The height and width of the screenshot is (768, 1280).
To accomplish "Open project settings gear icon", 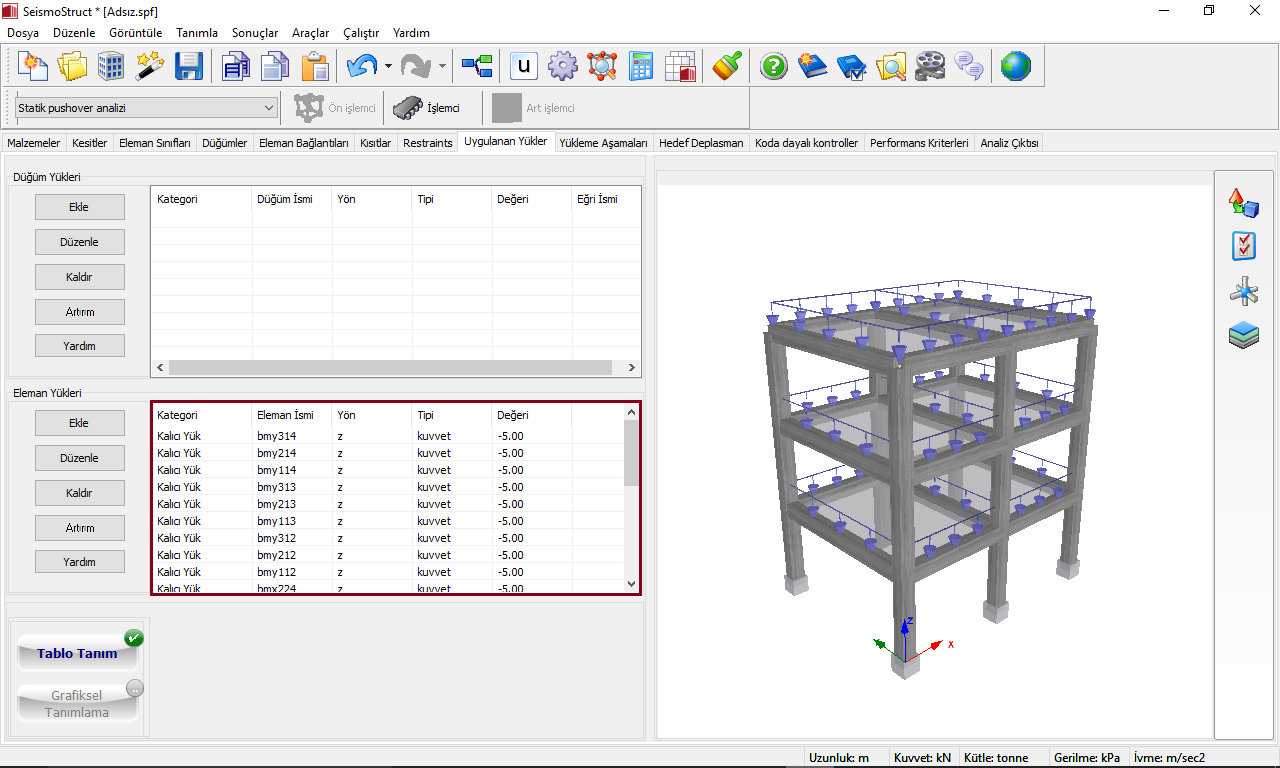I will pyautogui.click(x=563, y=67).
